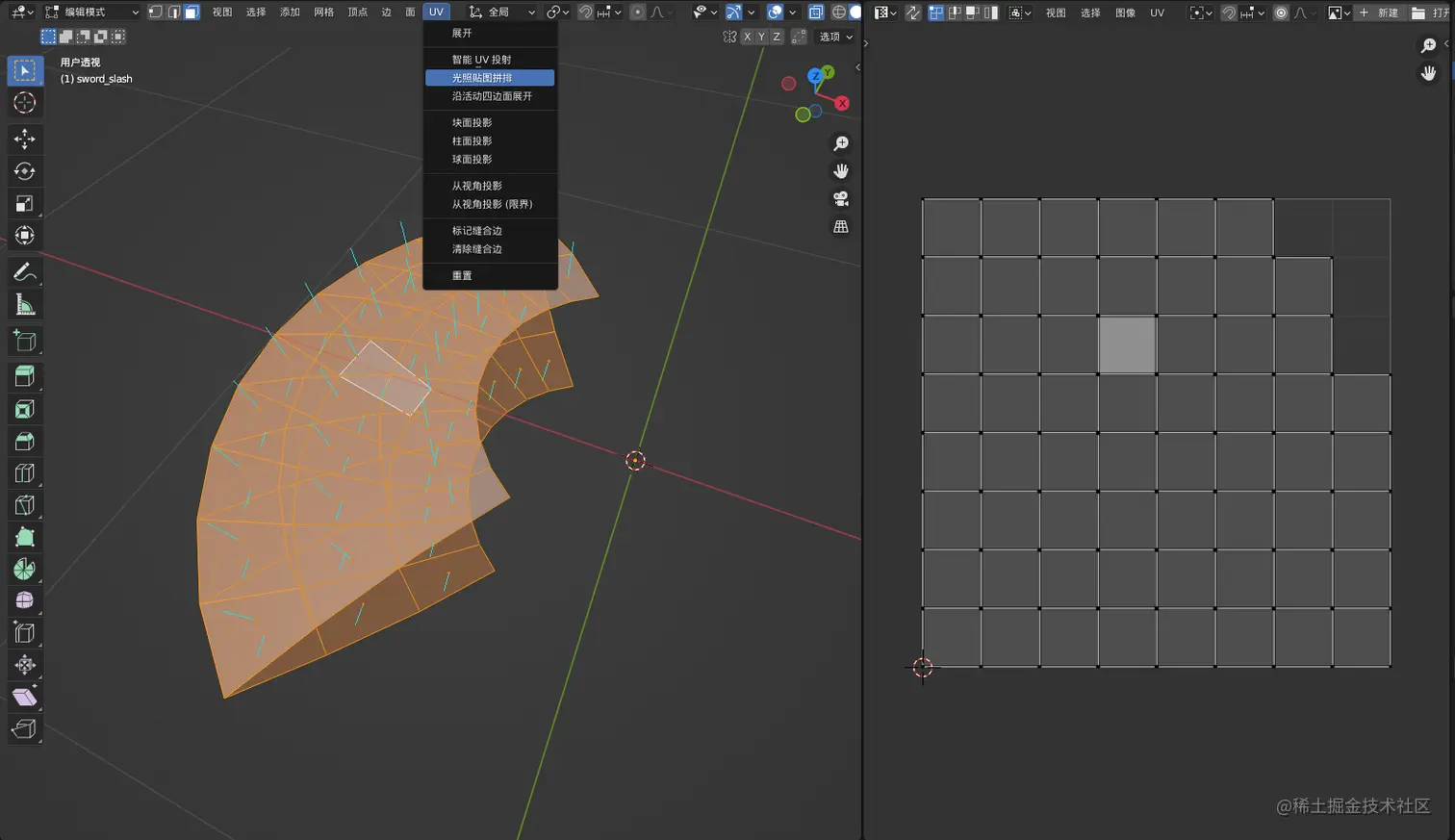Toggle UV sync selection in the UV editor
This screenshot has width=1455, height=840.
coord(912,13)
